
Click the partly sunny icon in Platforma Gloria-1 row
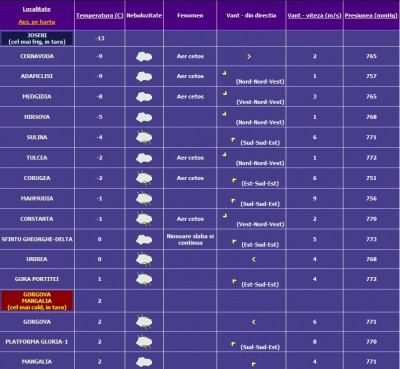click(144, 342)
